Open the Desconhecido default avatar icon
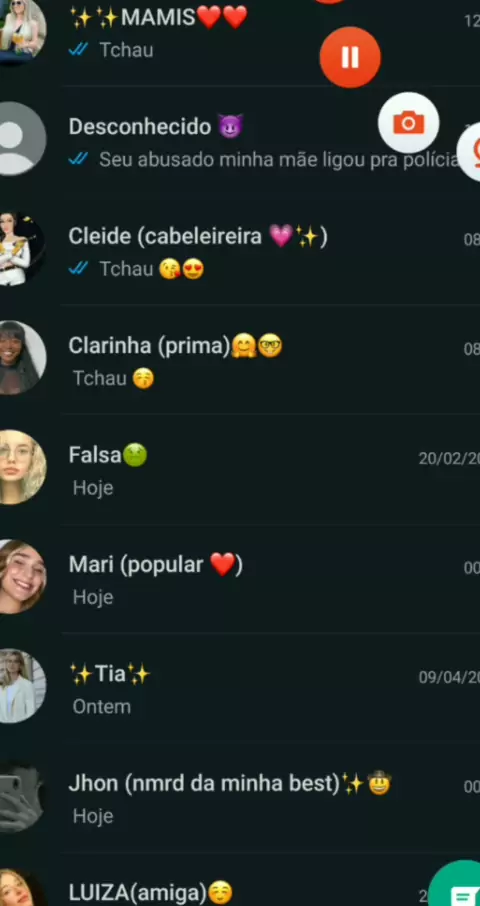Image resolution: width=480 pixels, height=906 pixels. (x=19, y=139)
